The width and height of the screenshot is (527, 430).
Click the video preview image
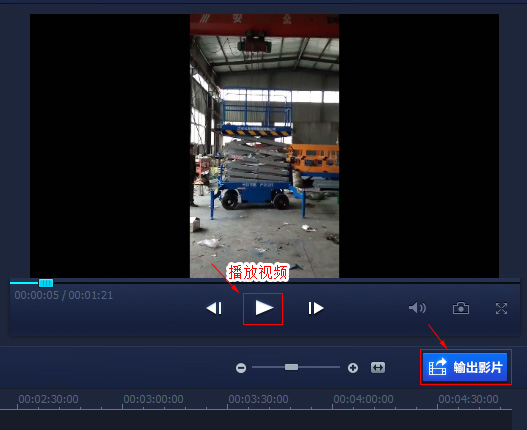point(265,146)
